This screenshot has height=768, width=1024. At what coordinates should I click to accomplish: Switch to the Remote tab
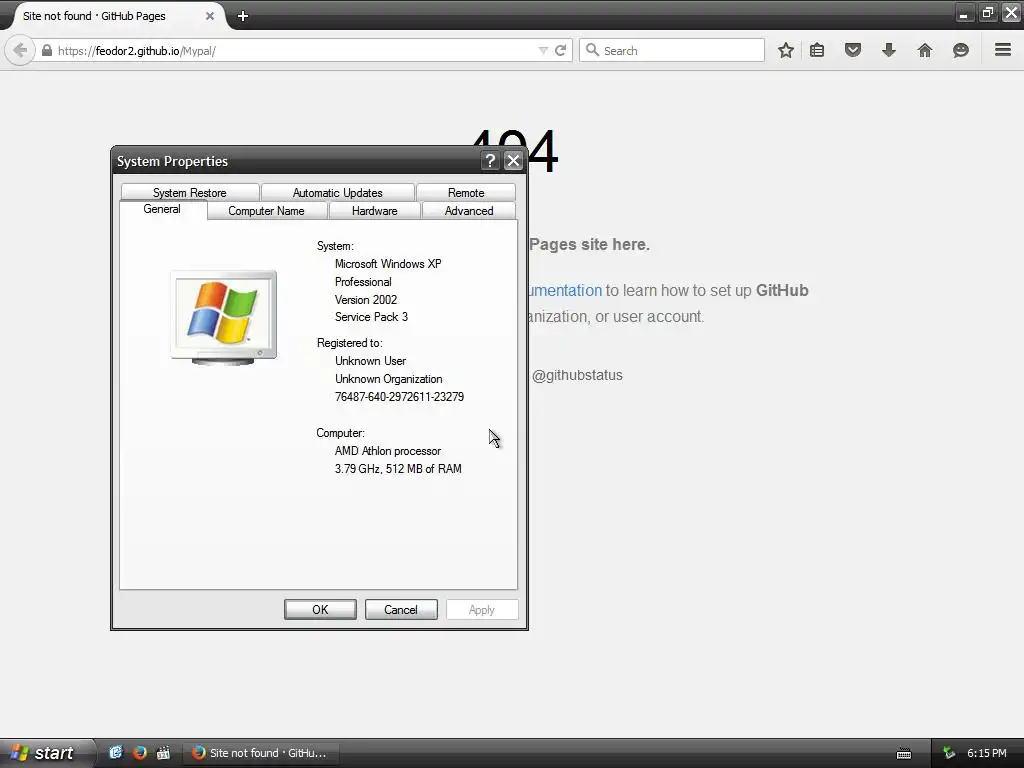tap(466, 193)
